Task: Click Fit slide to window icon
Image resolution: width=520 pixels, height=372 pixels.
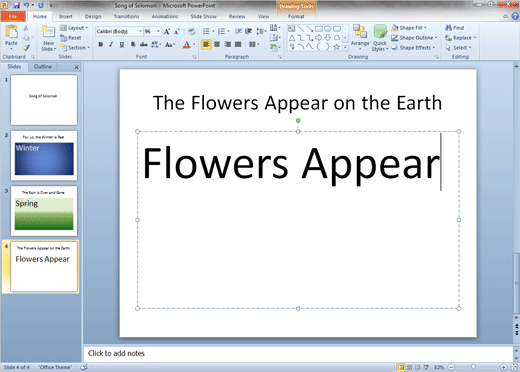Action: pos(514,367)
